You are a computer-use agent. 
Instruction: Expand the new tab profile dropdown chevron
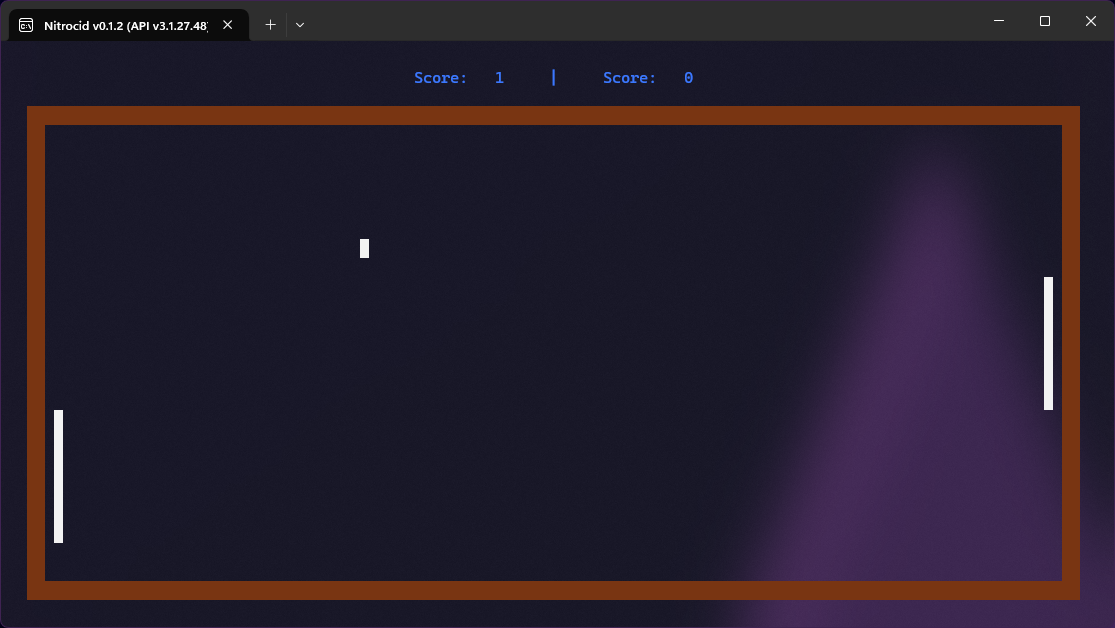(x=300, y=24)
